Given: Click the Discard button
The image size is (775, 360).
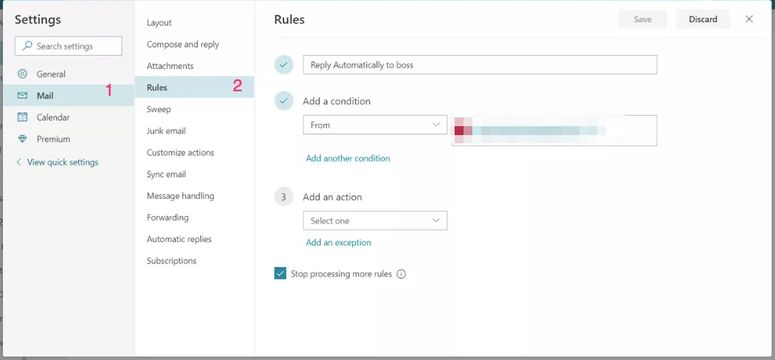Looking at the screenshot, I should (703, 19).
